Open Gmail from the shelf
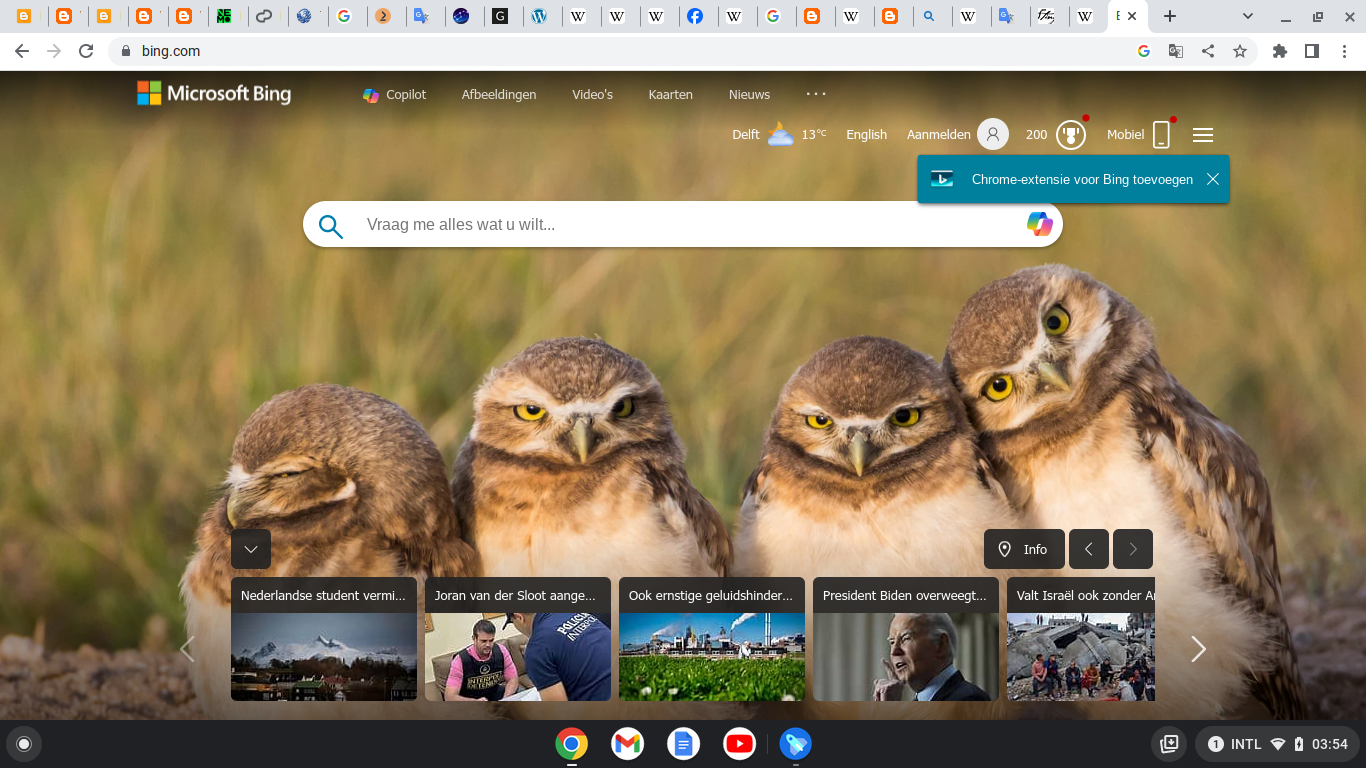The height and width of the screenshot is (768, 1366). click(x=628, y=744)
